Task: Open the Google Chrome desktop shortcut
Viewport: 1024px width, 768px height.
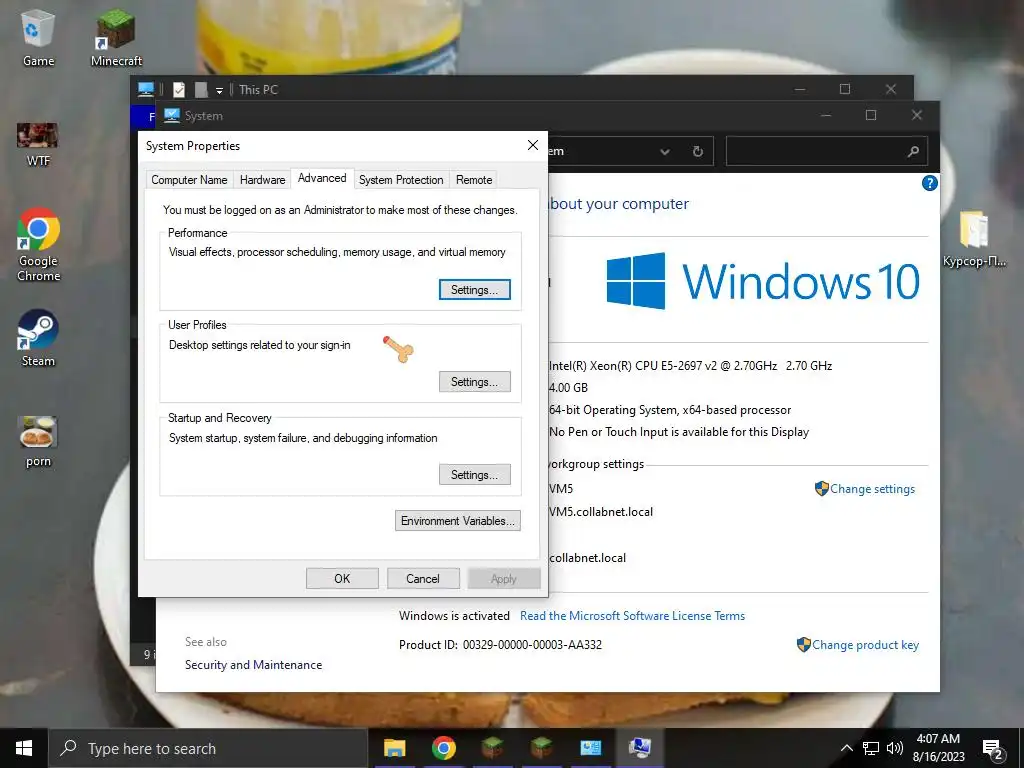Action: pos(39,244)
